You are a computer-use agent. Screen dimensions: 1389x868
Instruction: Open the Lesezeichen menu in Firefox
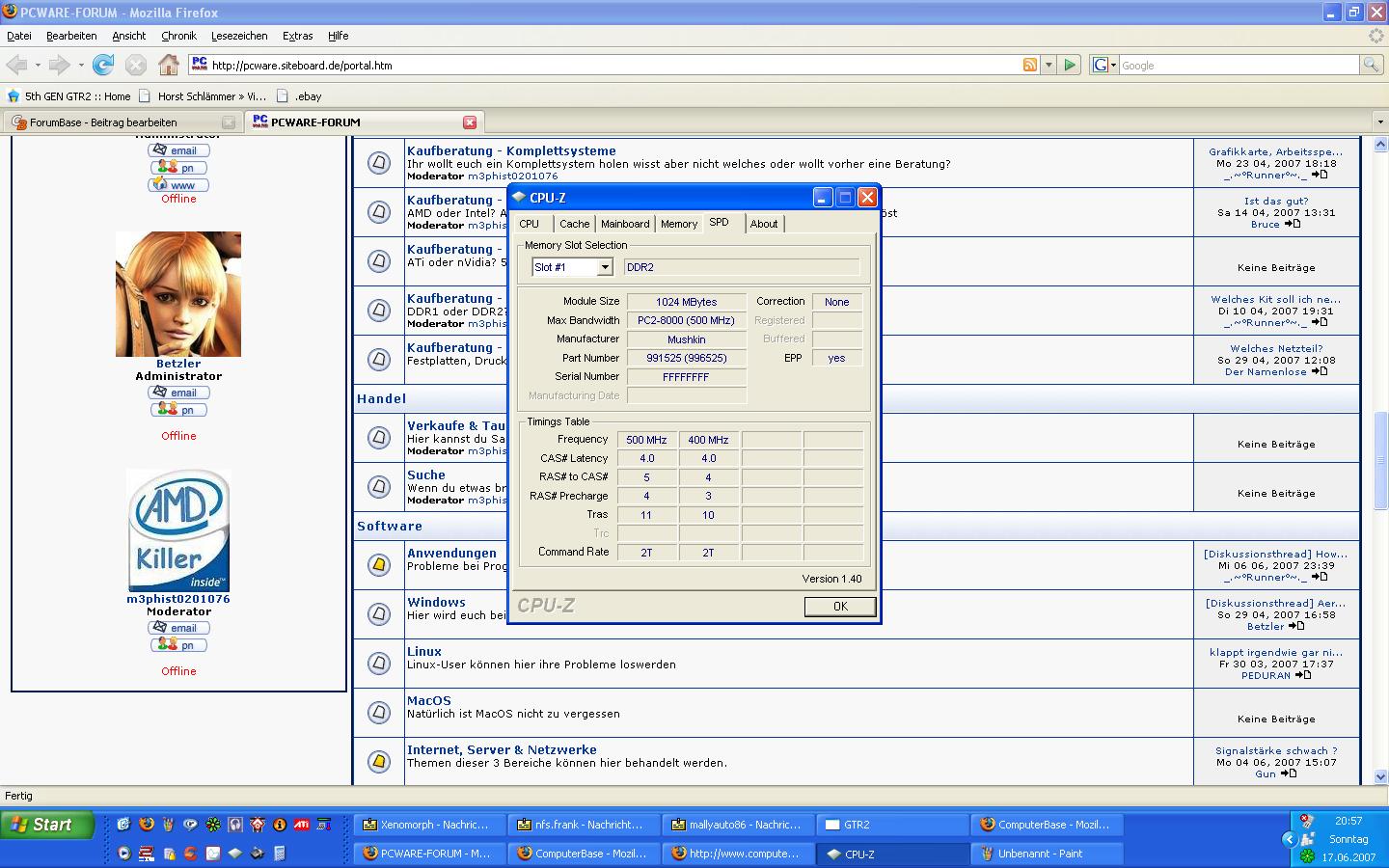pos(239,36)
